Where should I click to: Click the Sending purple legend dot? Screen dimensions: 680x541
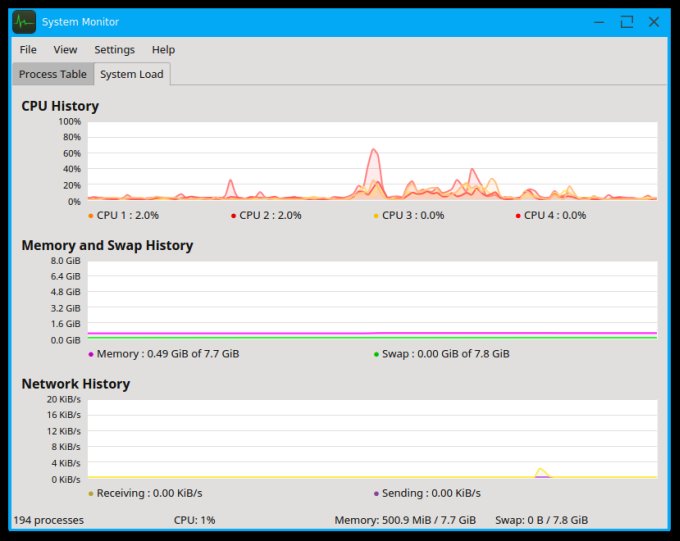pyautogui.click(x=376, y=493)
